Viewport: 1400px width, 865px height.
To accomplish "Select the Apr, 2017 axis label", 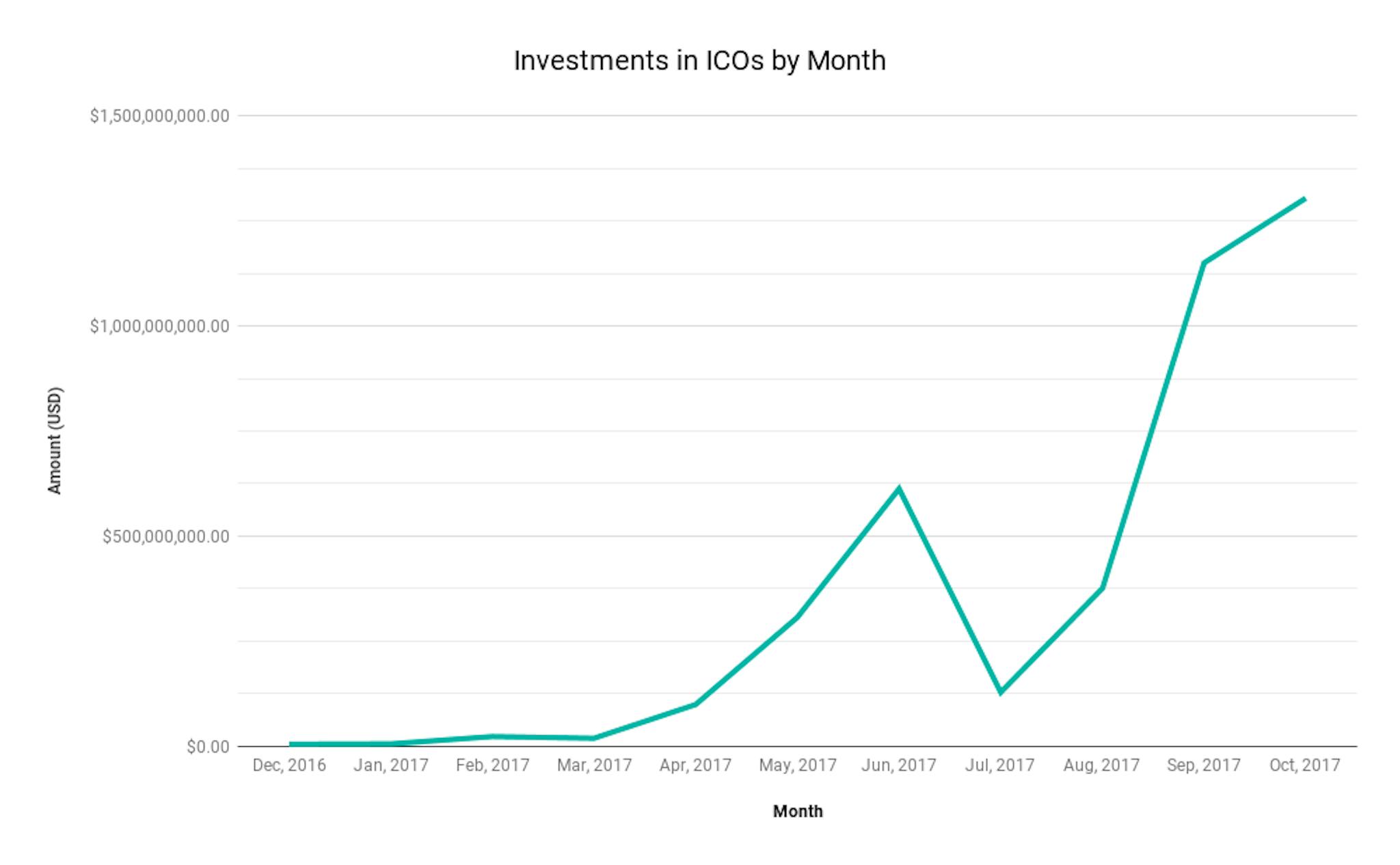I will pos(695,765).
